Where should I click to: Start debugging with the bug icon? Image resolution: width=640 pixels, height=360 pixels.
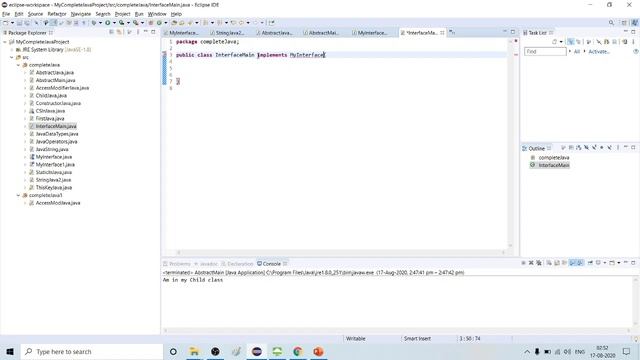click(x=94, y=23)
